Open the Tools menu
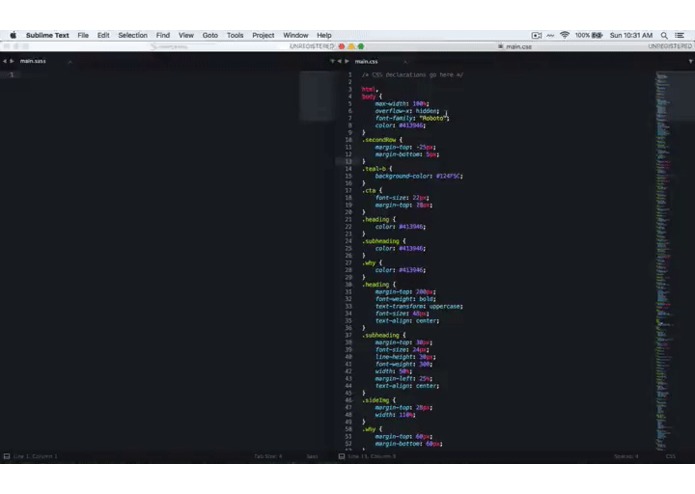Viewport: 695px width, 494px height. [235, 35]
